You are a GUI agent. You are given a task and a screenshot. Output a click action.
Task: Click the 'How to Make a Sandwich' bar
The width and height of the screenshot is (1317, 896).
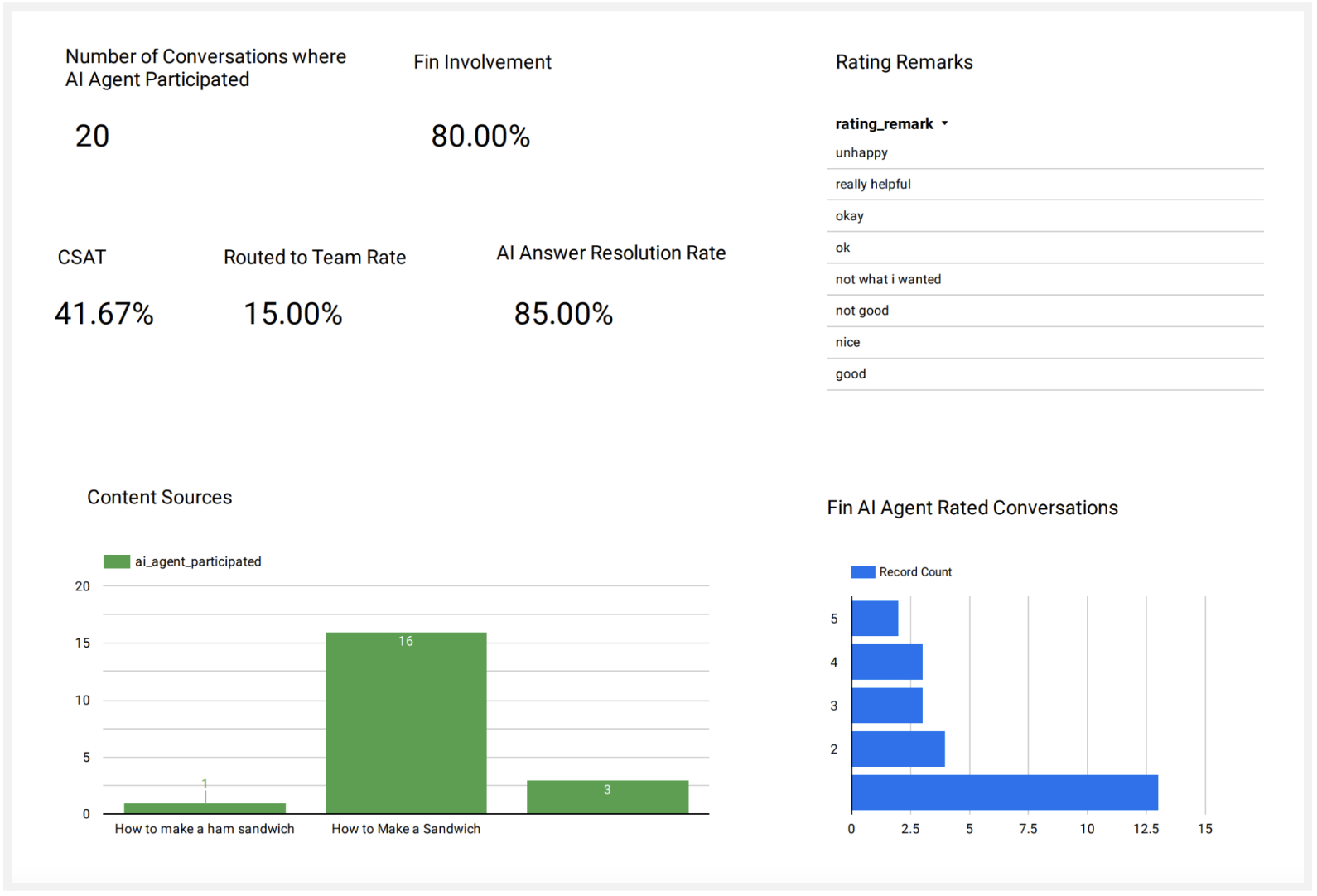click(x=406, y=724)
